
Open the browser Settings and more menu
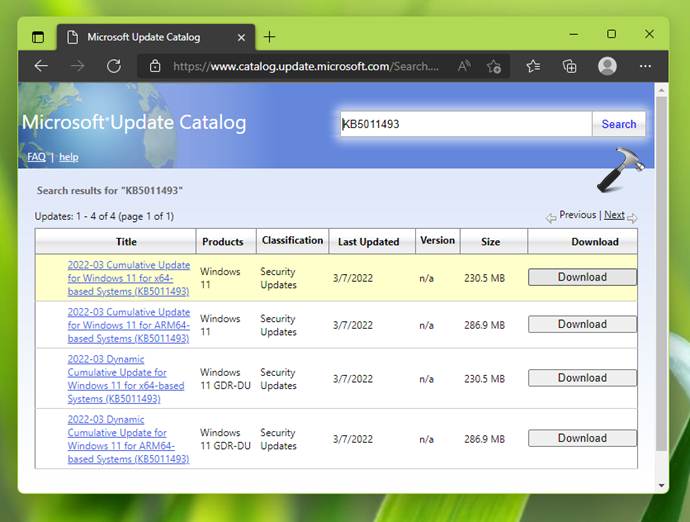pyautogui.click(x=646, y=66)
